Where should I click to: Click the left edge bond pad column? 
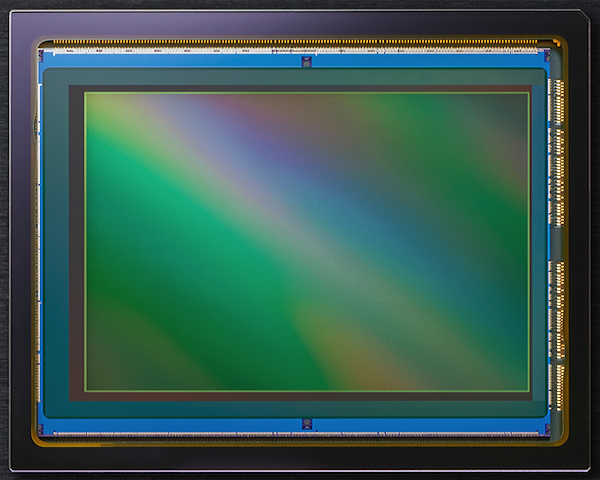pyautogui.click(x=40, y=240)
